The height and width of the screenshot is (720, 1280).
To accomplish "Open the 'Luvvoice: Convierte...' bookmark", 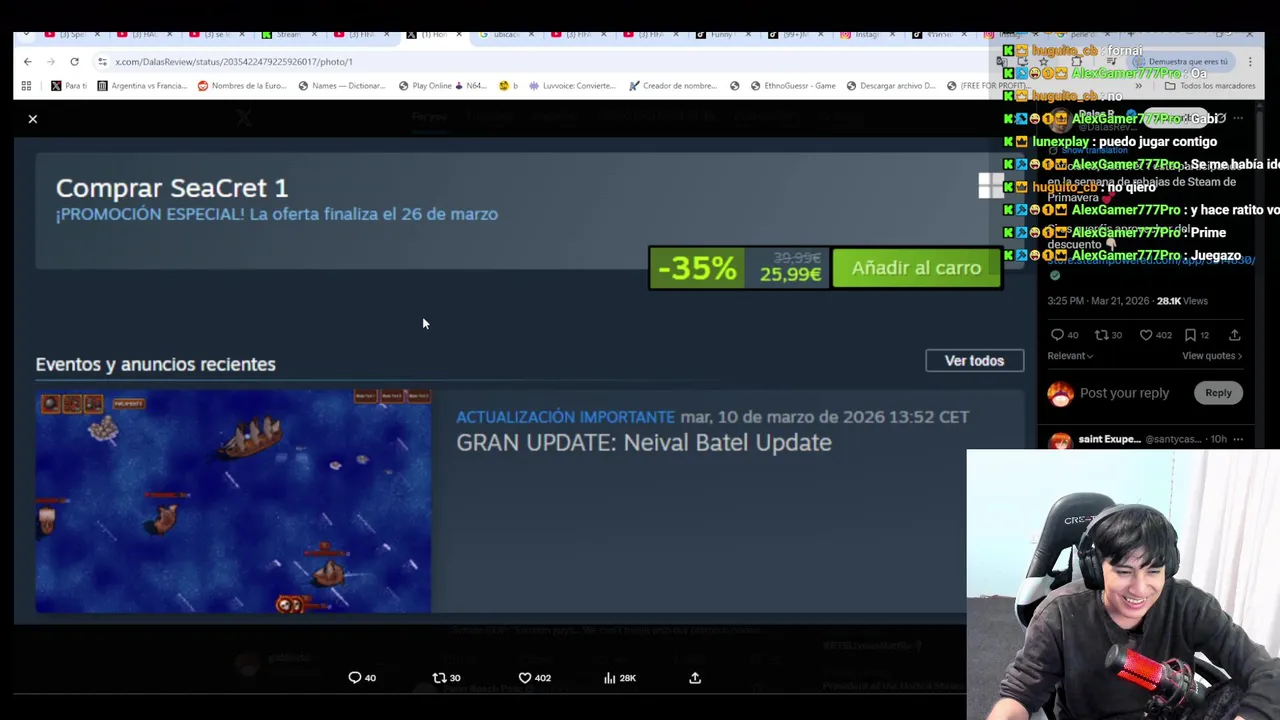I will [x=571, y=86].
